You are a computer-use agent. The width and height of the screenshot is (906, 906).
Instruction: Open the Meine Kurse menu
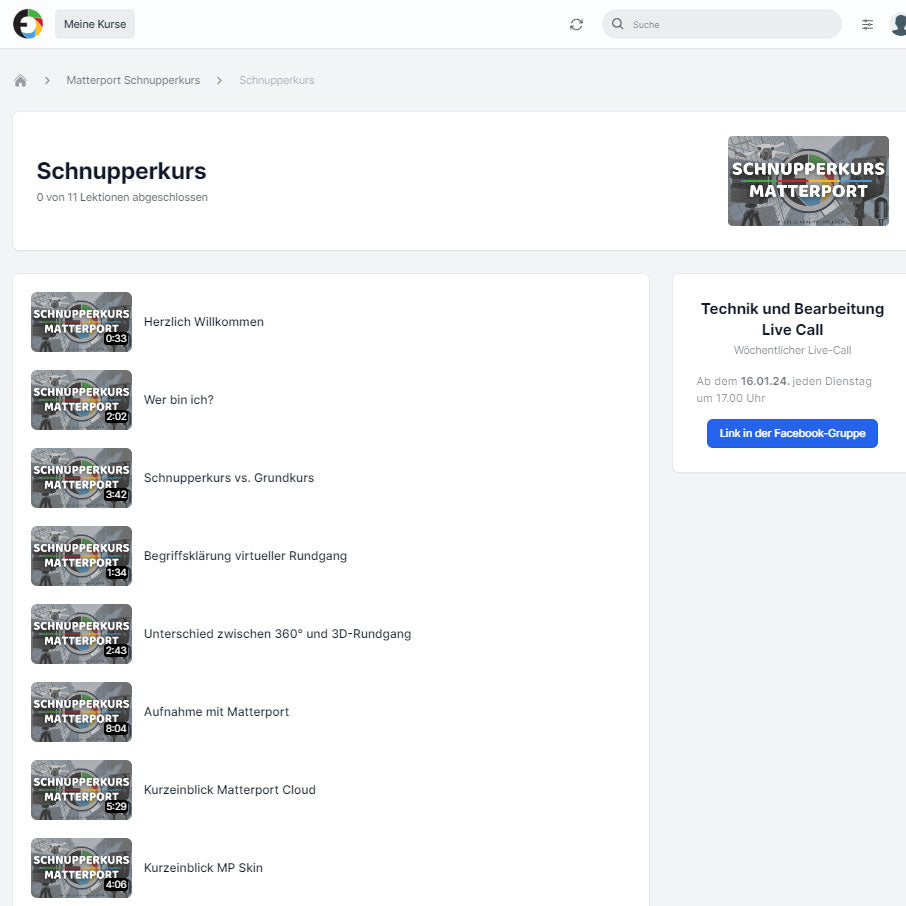click(95, 24)
